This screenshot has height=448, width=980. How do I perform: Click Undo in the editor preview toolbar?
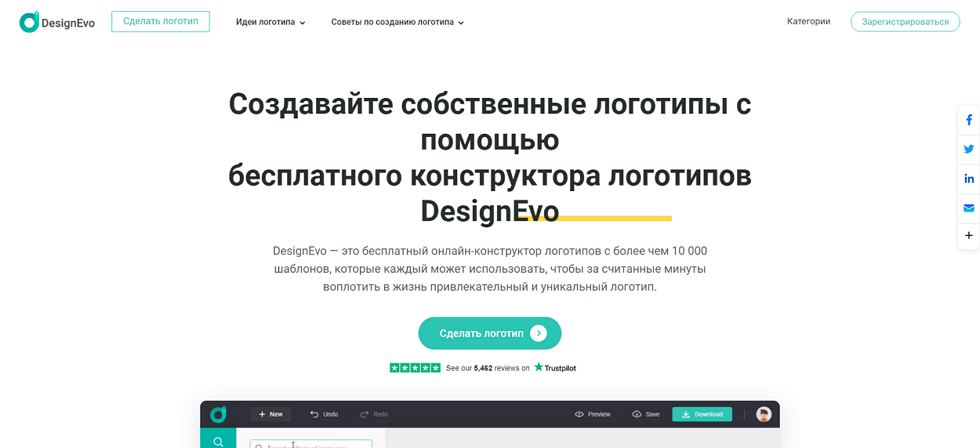(324, 414)
